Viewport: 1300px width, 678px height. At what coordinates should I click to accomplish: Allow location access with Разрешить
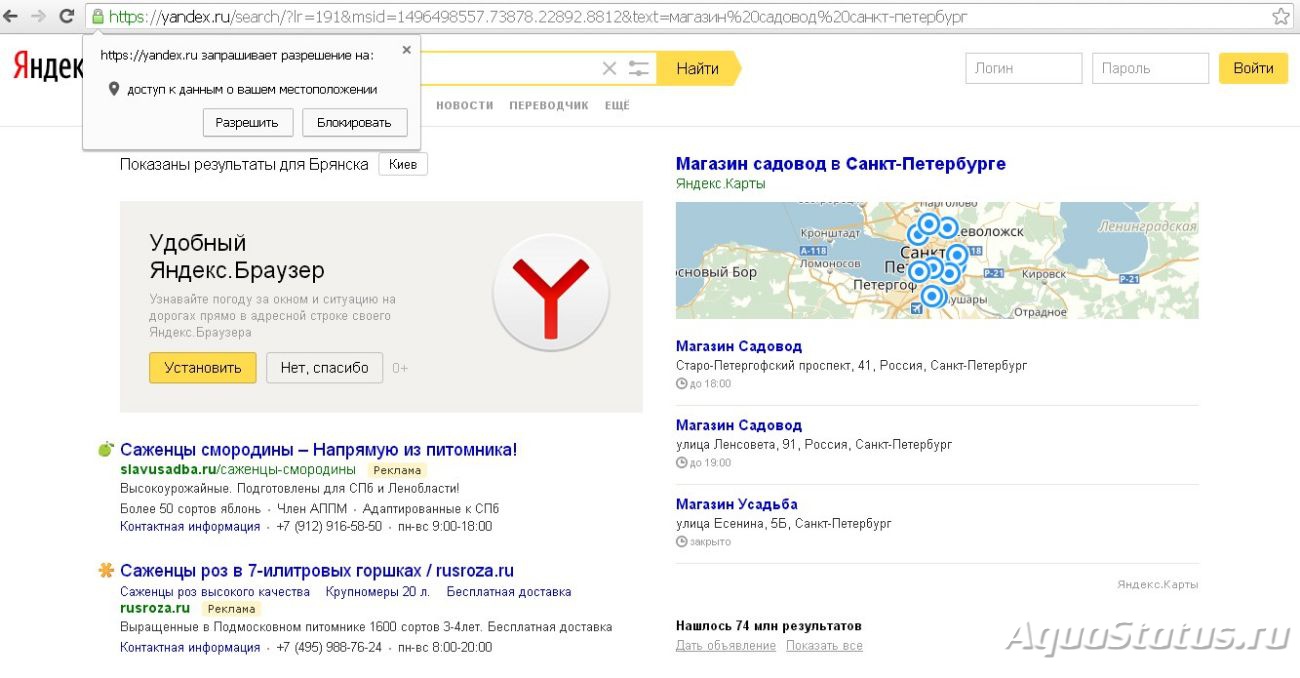click(247, 122)
